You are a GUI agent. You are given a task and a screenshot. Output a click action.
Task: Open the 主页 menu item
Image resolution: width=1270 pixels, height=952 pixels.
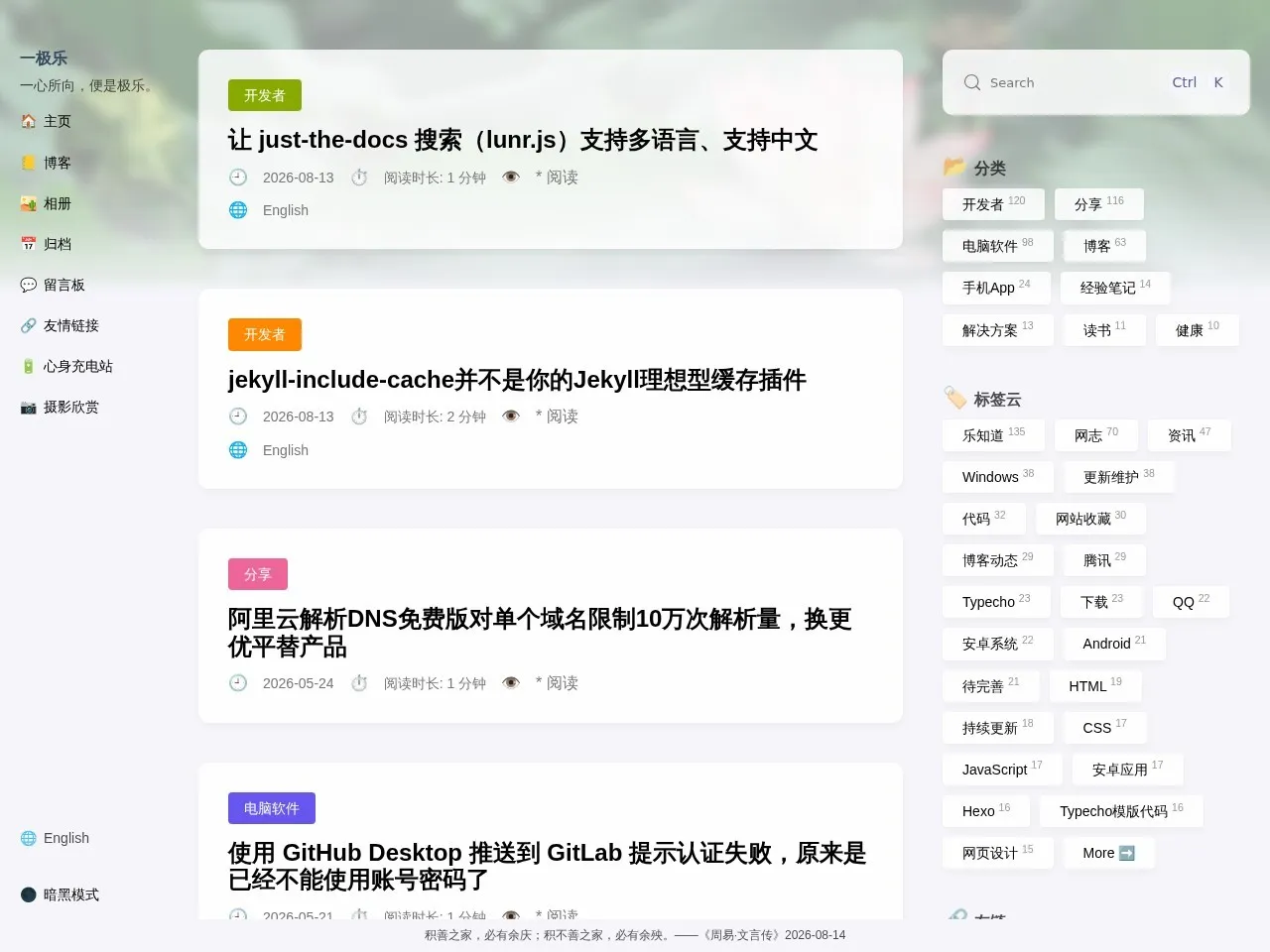click(46, 121)
